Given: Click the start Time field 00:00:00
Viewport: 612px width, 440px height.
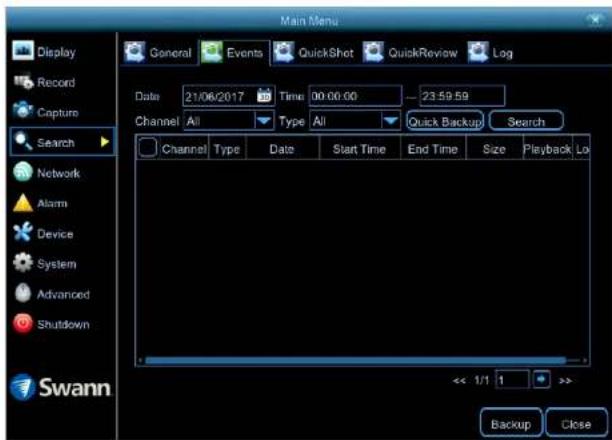Looking at the screenshot, I should point(355,96).
